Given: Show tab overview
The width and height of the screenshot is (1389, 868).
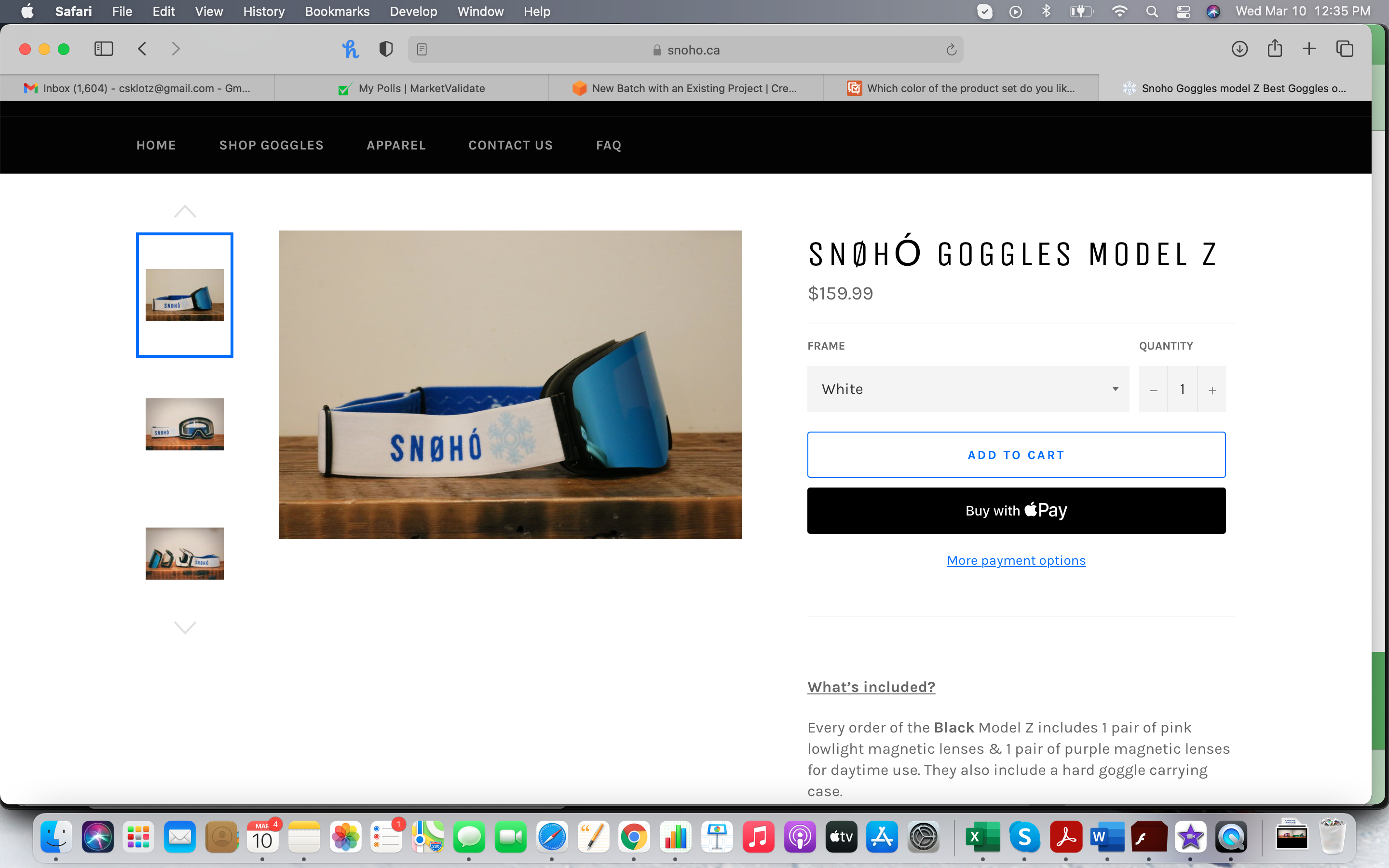Looking at the screenshot, I should point(1344,49).
